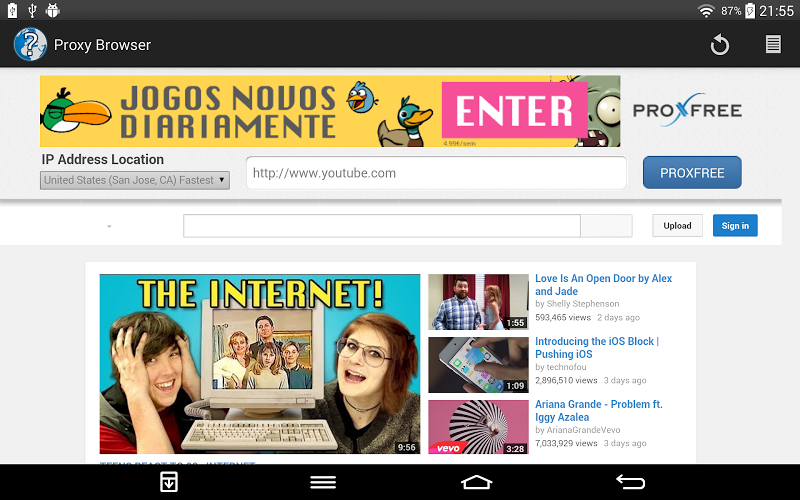
Task: Focus the proxy URL input field
Action: tap(436, 173)
